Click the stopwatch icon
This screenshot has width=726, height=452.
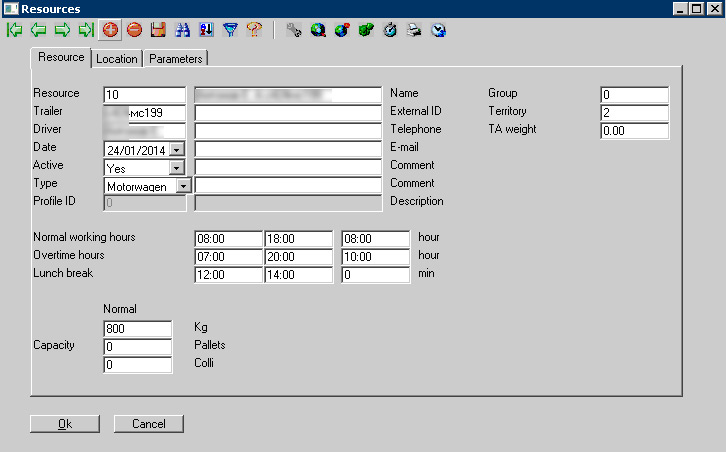pos(390,30)
